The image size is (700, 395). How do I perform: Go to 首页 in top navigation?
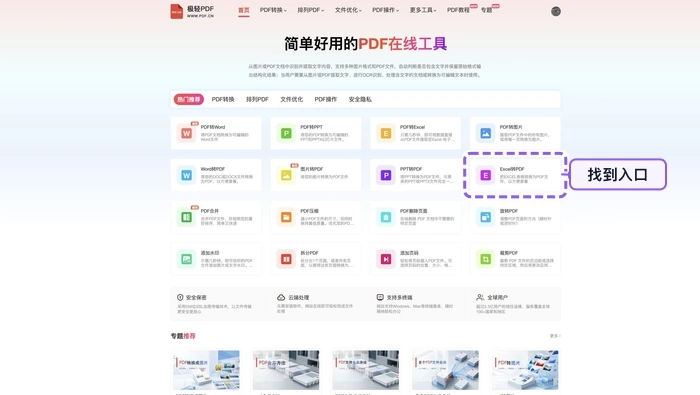pyautogui.click(x=244, y=10)
